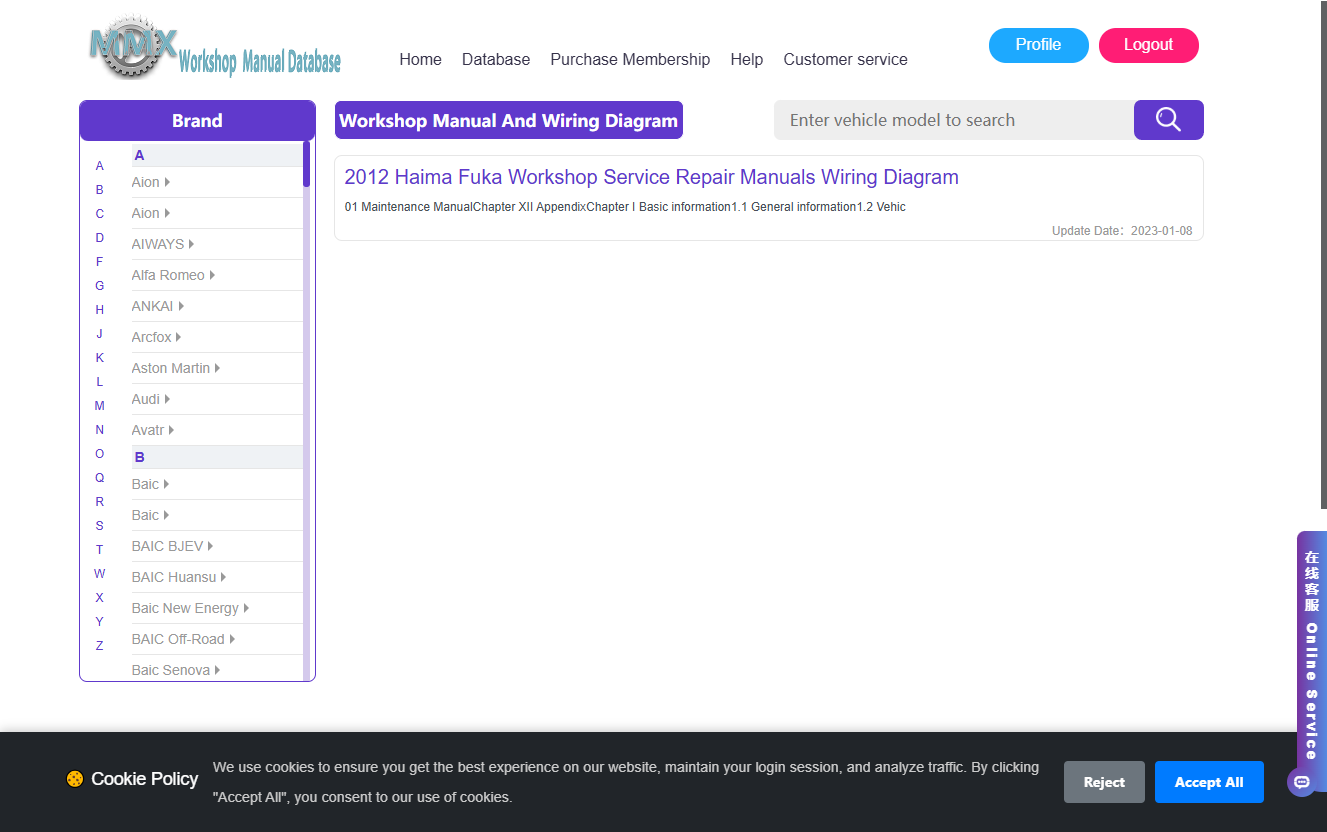Click the magnifier search icon button
1327x832 pixels.
click(x=1168, y=120)
